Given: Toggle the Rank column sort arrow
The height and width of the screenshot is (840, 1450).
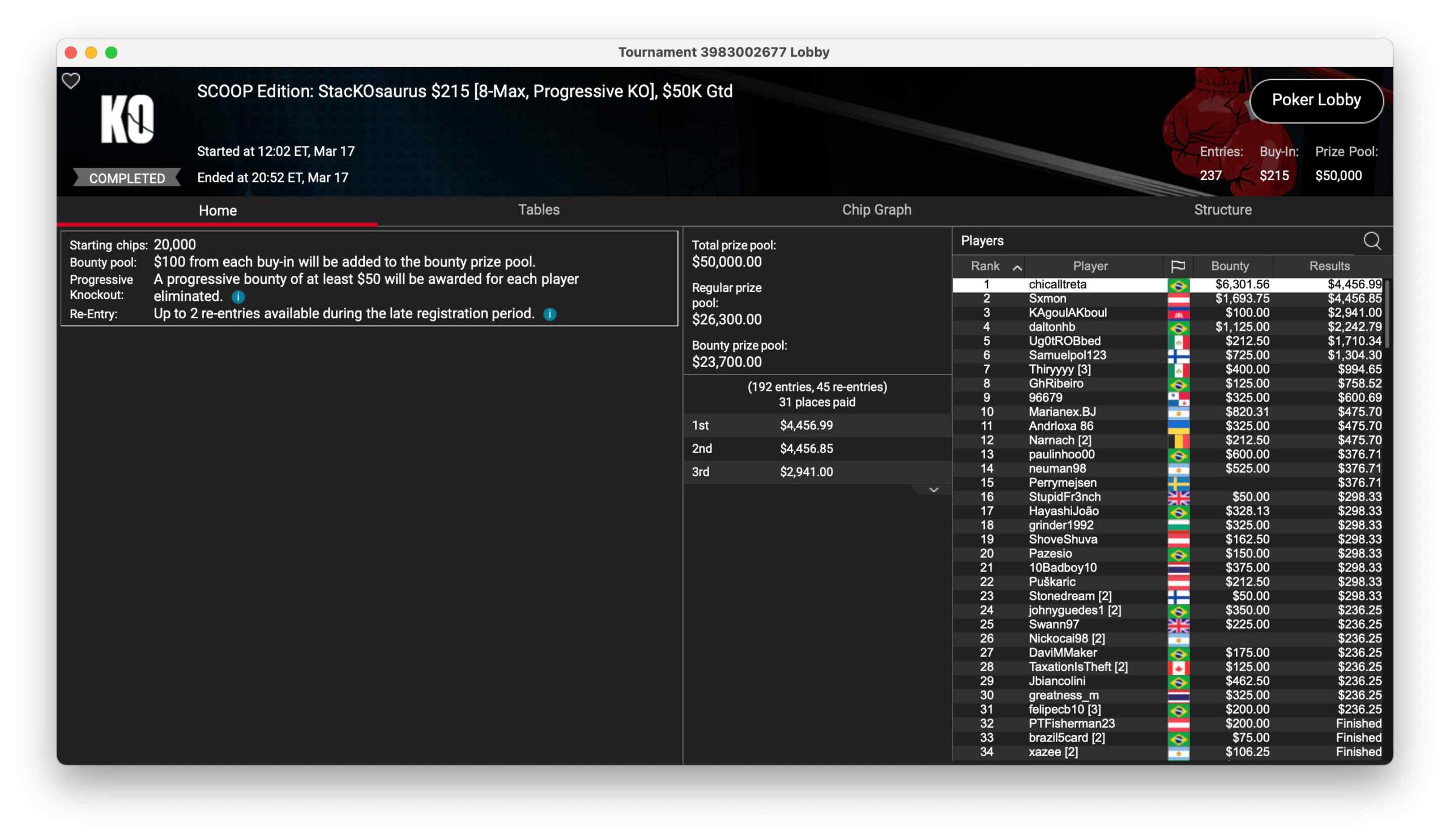Looking at the screenshot, I should click(x=1017, y=267).
